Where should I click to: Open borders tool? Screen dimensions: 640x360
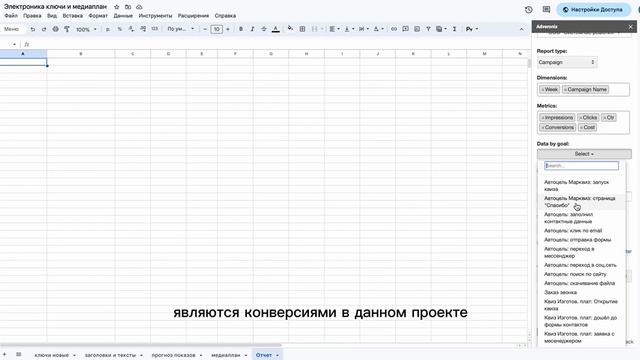pyautogui.click(x=302, y=29)
